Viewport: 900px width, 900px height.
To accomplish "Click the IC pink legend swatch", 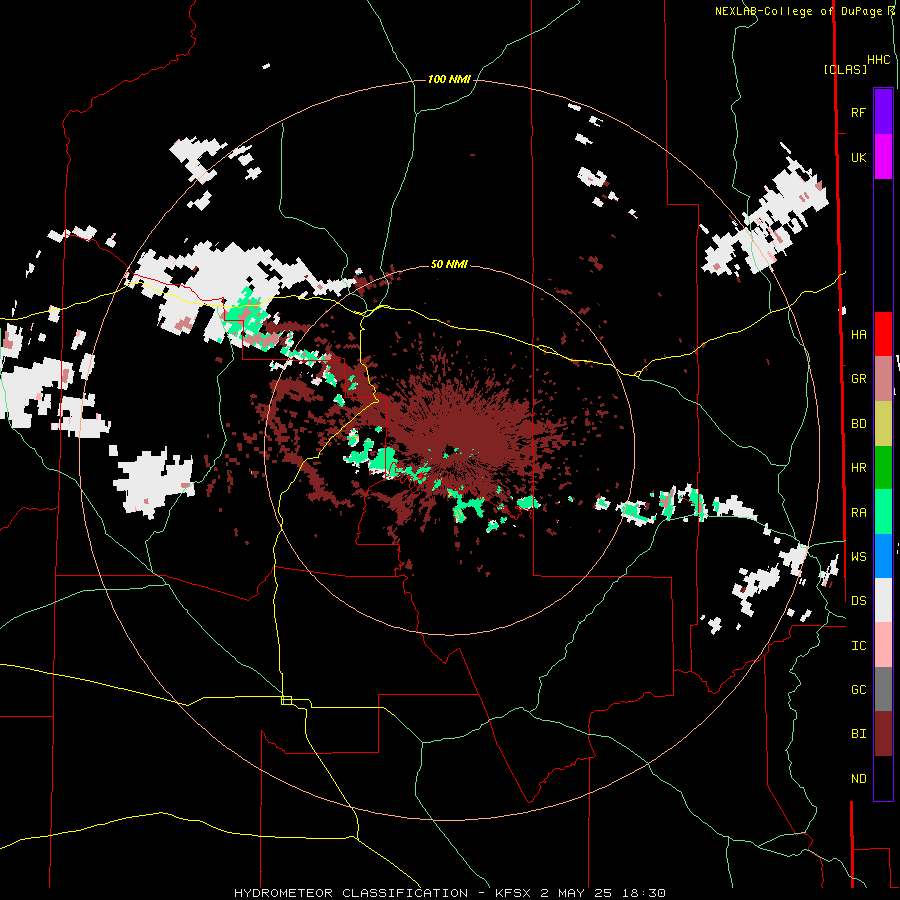I will coord(883,645).
